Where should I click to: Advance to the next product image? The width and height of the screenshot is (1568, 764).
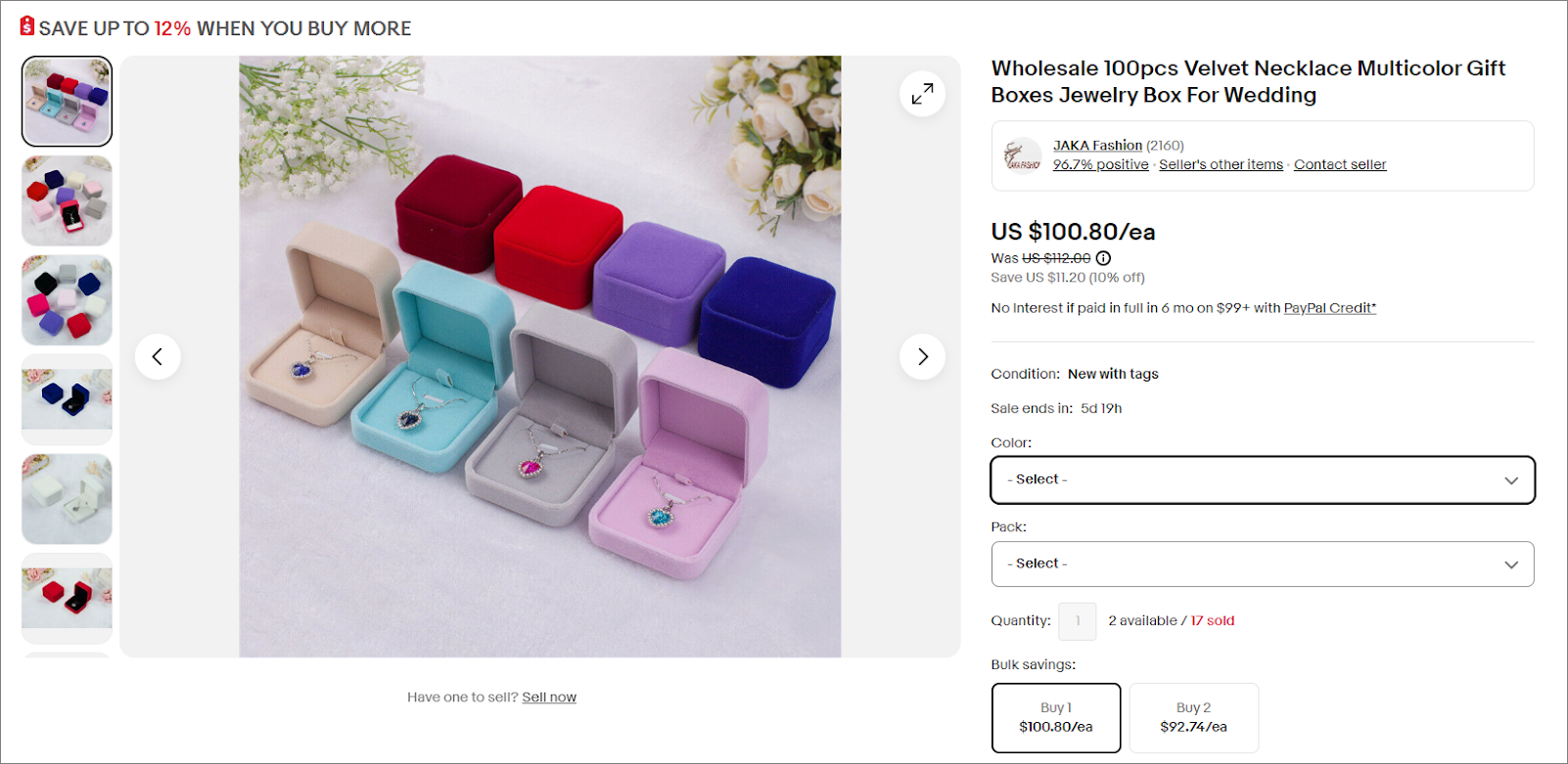[x=922, y=357]
